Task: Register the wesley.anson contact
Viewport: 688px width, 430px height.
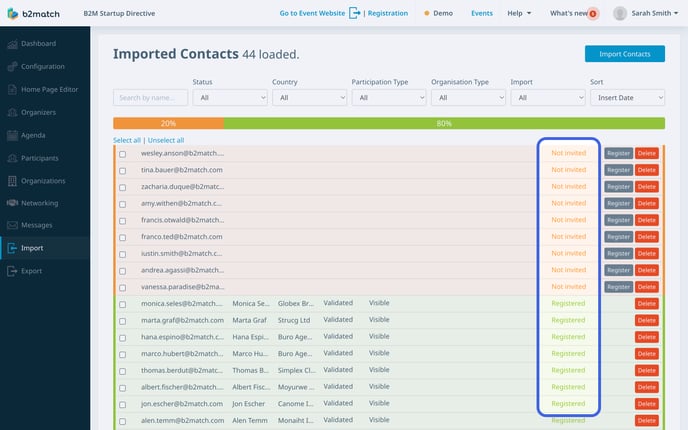Action: [619, 153]
